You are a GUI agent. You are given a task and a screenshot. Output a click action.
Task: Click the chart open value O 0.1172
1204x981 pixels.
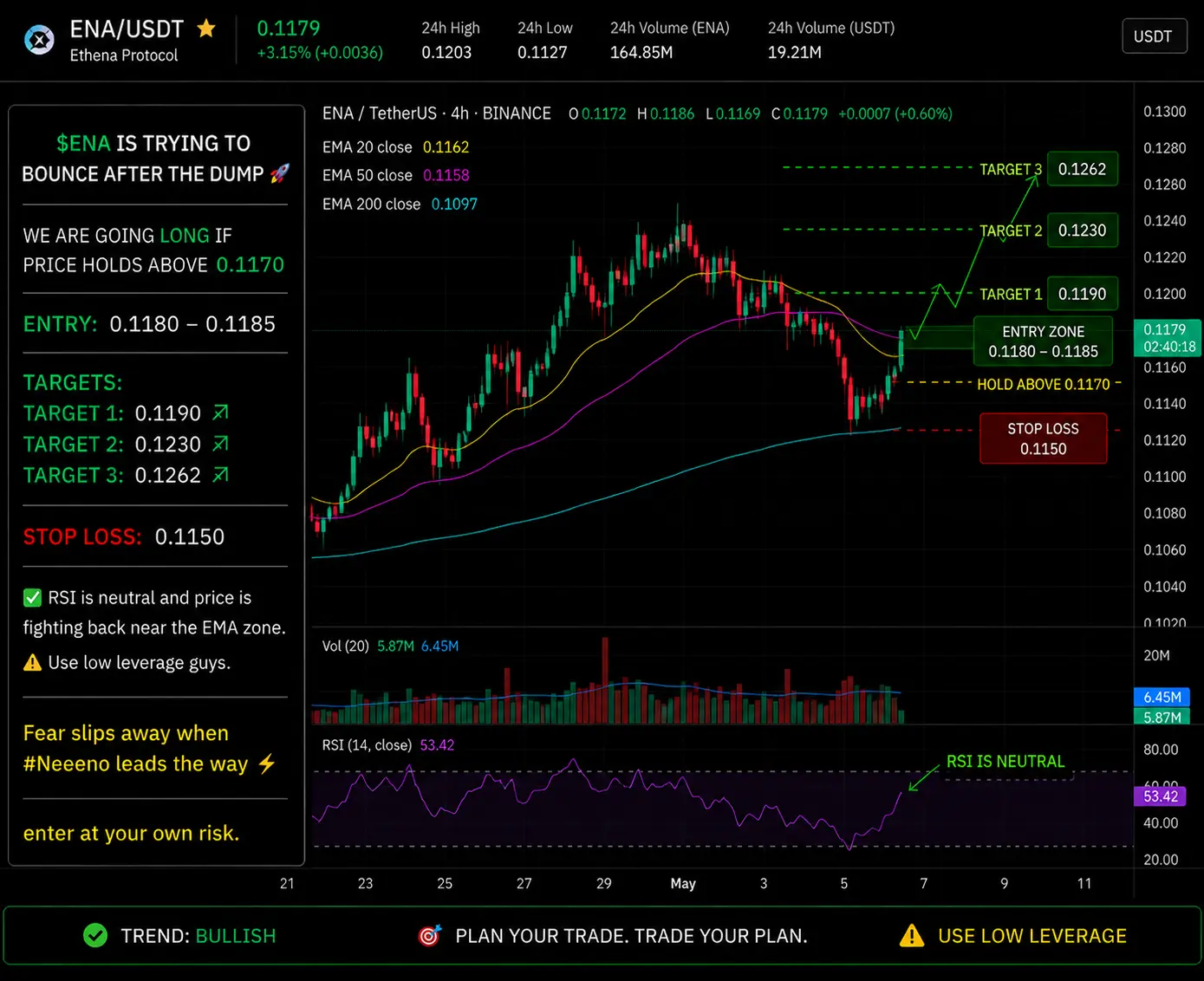pyautogui.click(x=597, y=114)
